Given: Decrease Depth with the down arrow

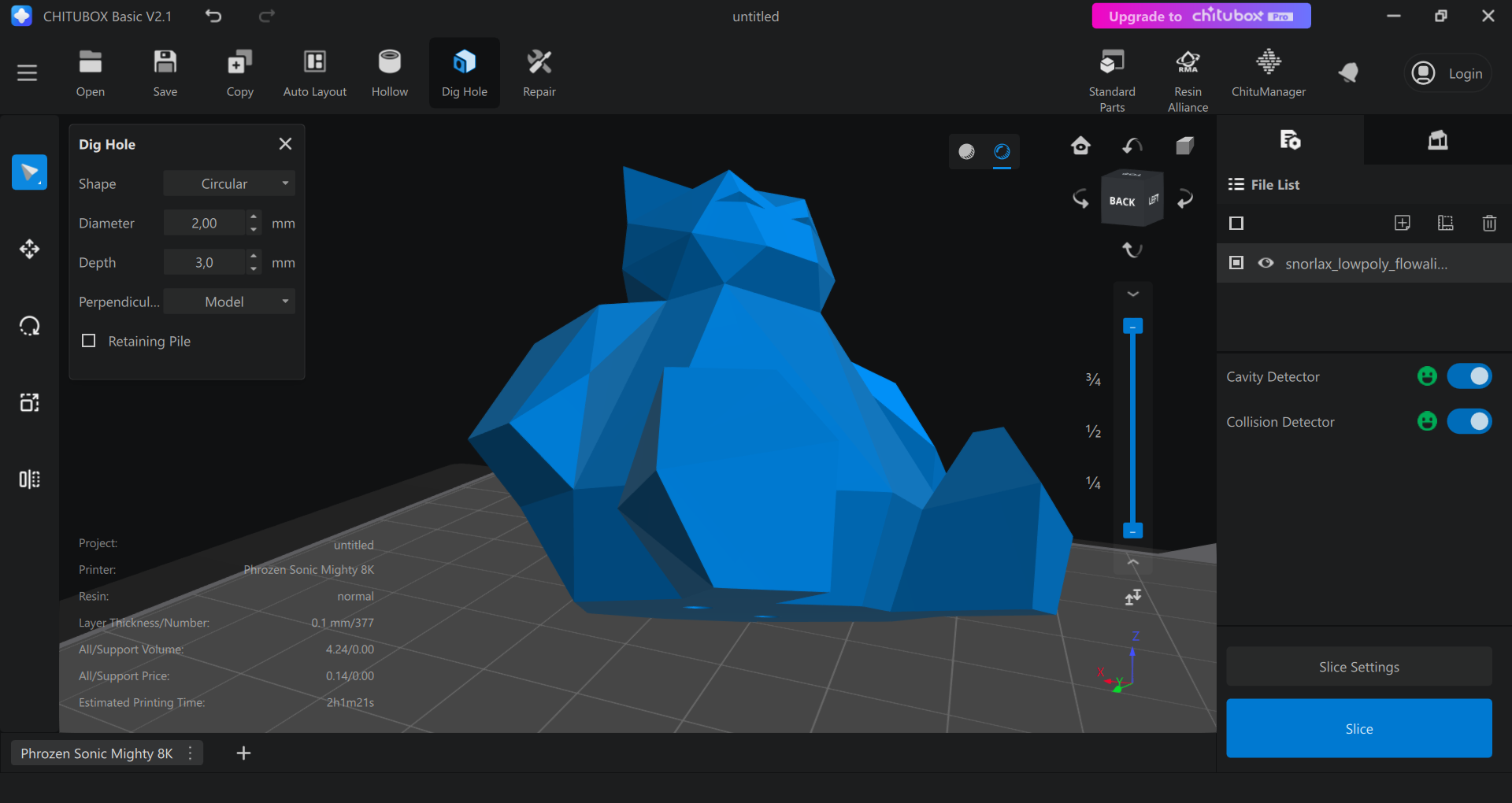Looking at the screenshot, I should click(x=254, y=268).
